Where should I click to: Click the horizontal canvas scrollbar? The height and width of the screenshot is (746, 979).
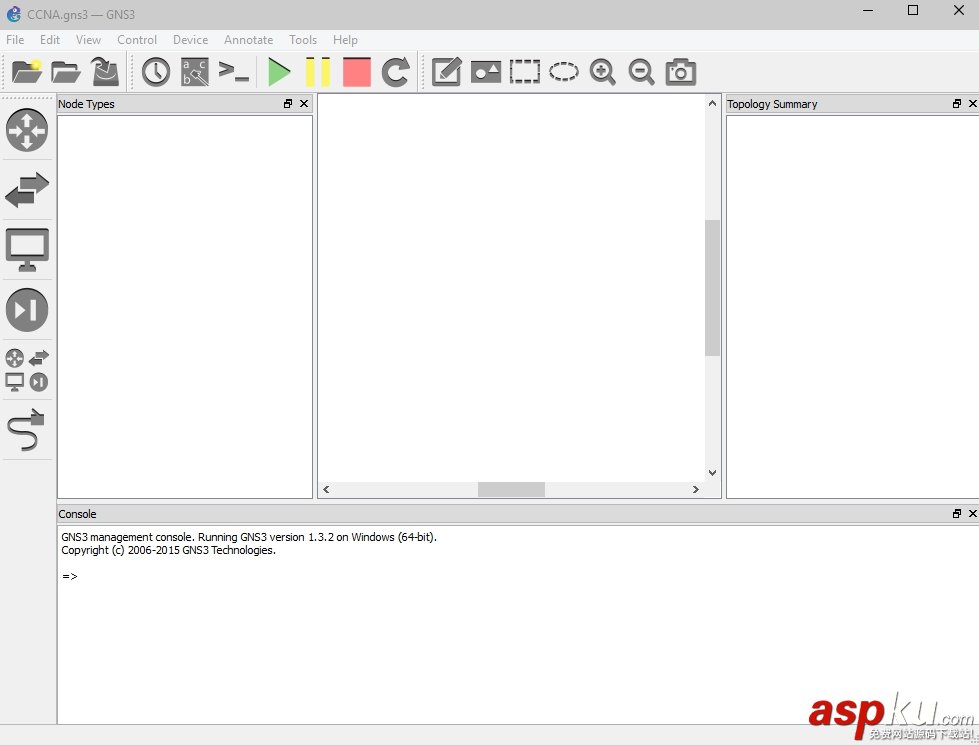(511, 489)
